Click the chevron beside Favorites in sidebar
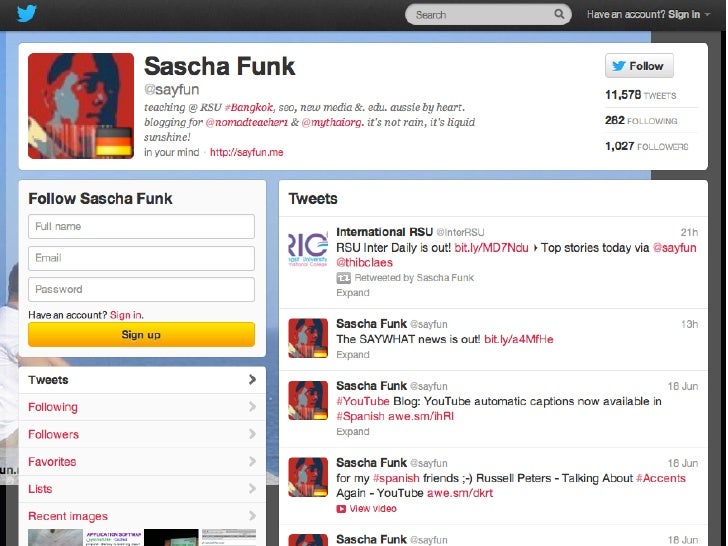This screenshot has height=546, width=728. click(x=252, y=461)
